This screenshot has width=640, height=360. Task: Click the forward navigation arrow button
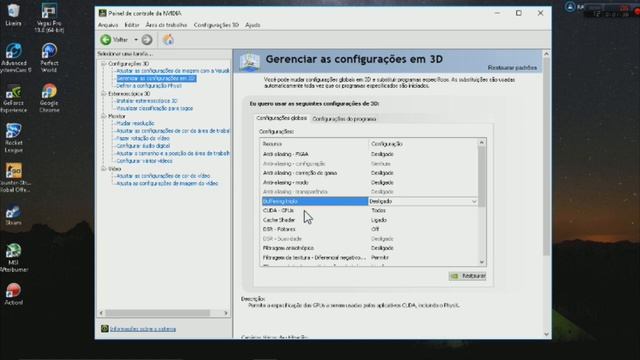click(x=147, y=40)
